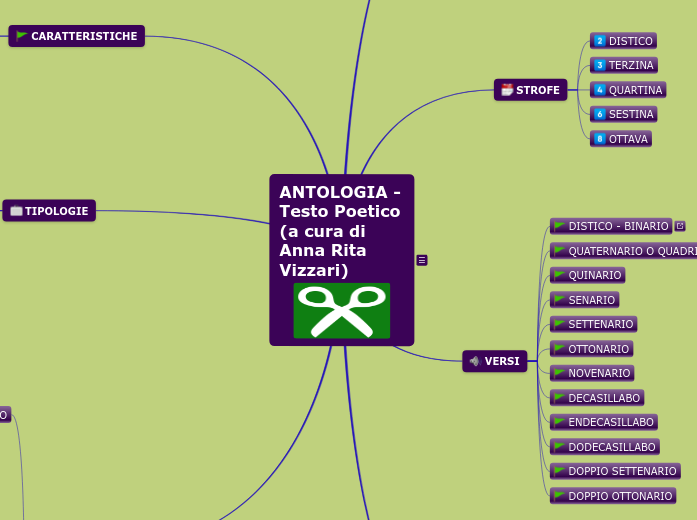Click the number 8 badge on OTTAVA
The height and width of the screenshot is (520, 697).
tap(600, 139)
